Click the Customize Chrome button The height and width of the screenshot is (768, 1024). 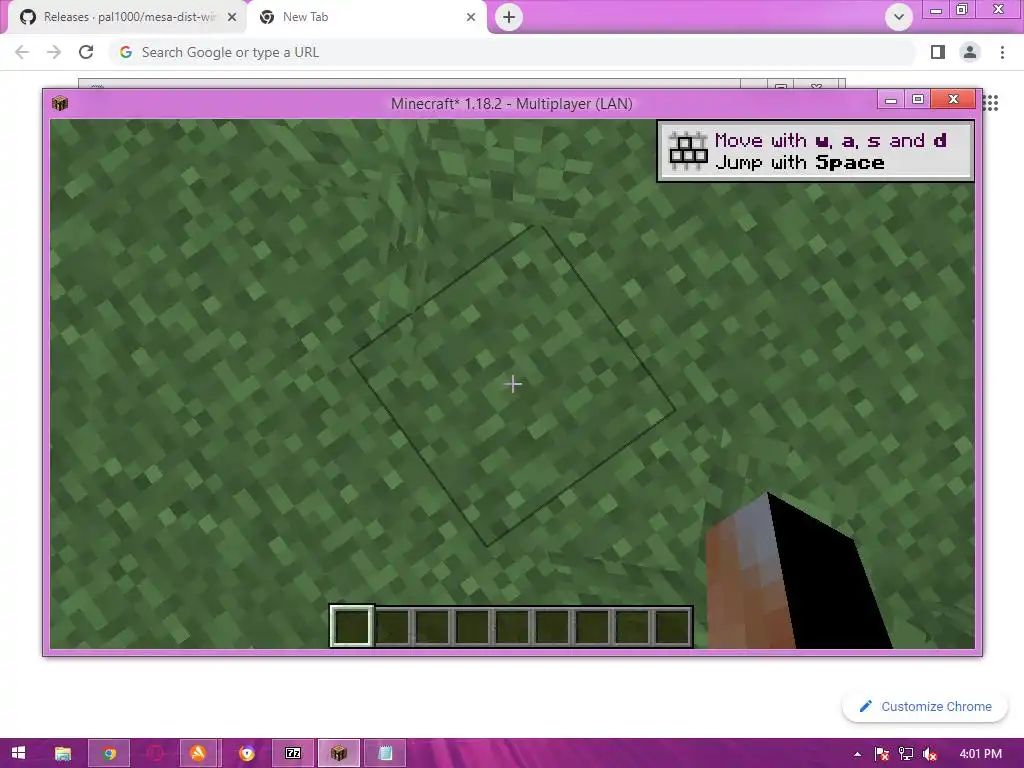[925, 707]
